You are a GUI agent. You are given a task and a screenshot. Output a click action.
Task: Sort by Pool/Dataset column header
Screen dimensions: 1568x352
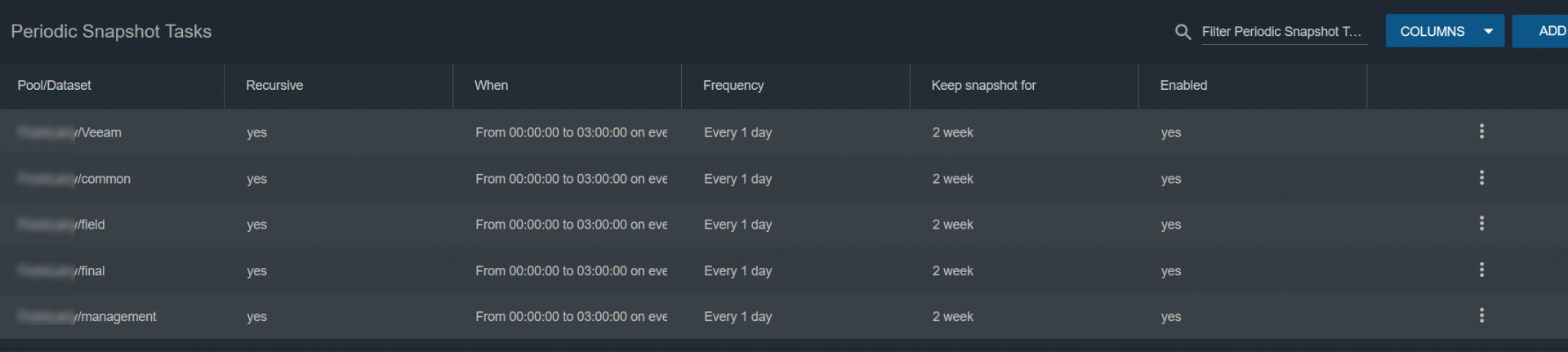54,85
